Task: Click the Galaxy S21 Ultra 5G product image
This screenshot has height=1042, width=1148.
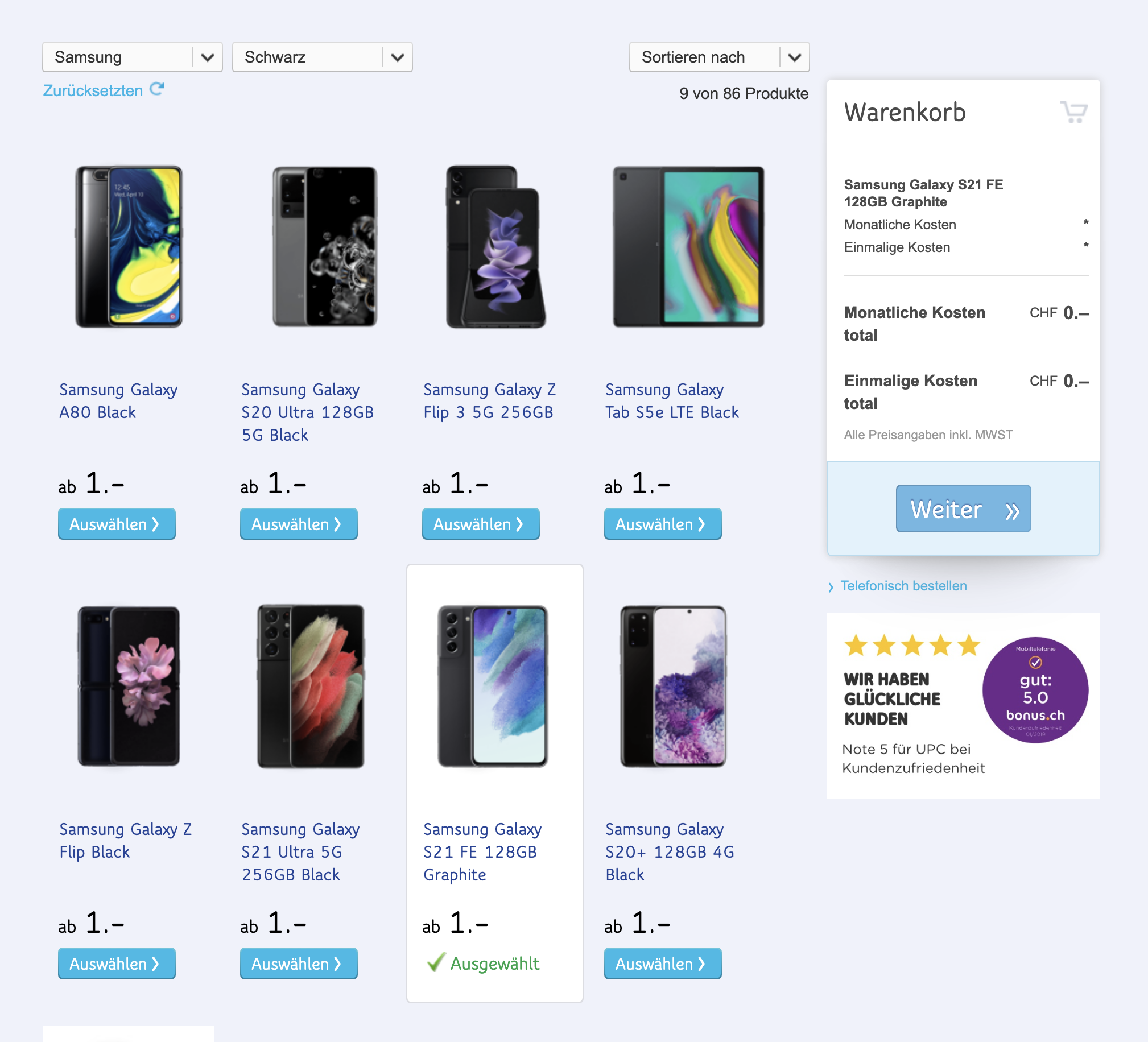Action: [311, 686]
